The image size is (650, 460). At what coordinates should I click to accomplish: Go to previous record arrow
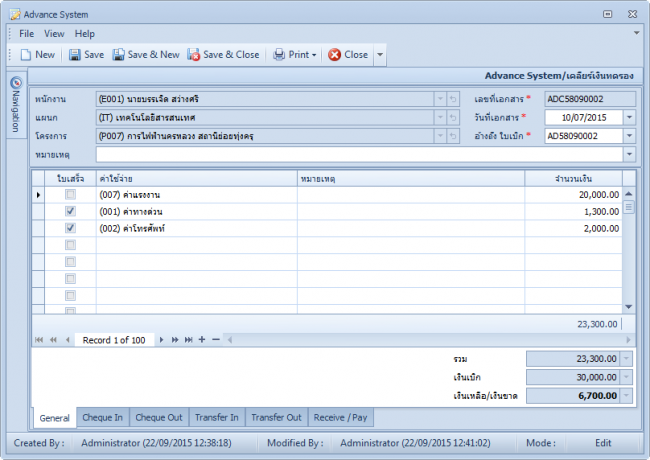click(x=67, y=340)
